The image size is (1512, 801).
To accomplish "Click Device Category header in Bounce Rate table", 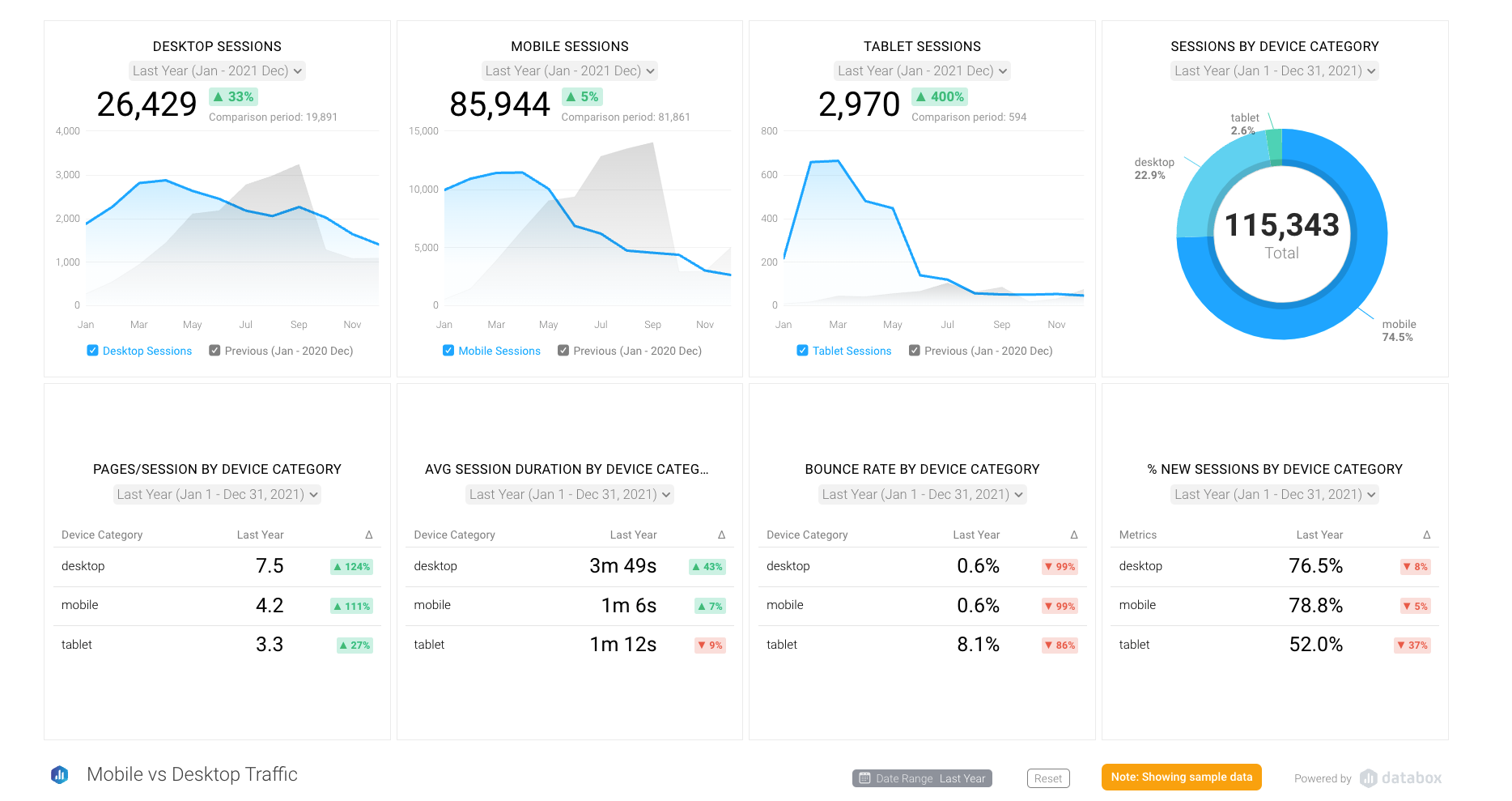I will pos(807,535).
